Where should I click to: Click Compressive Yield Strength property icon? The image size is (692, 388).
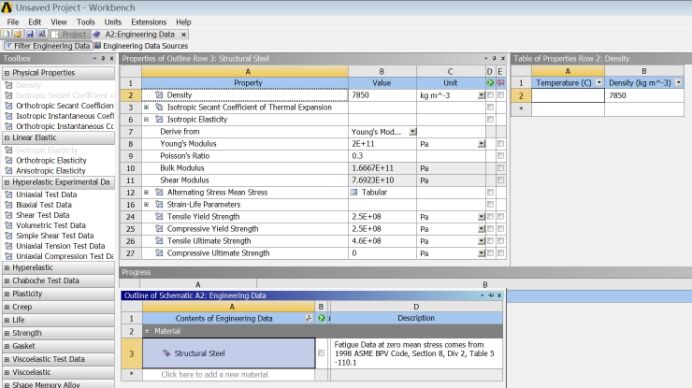pos(159,229)
